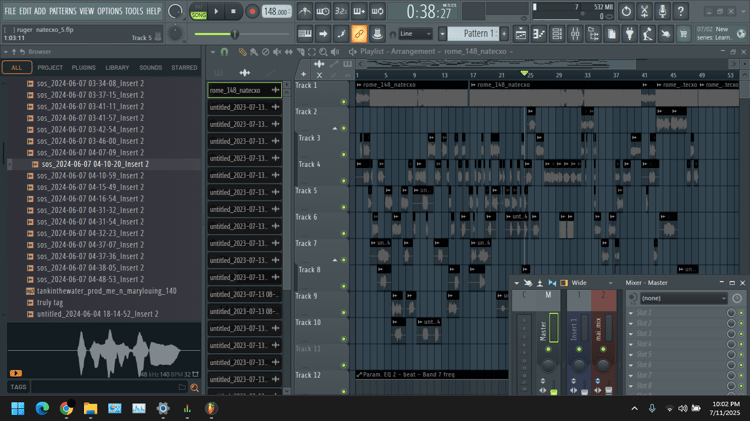
Task: Stop playback with the Stop button
Action: pyautogui.click(x=233, y=11)
